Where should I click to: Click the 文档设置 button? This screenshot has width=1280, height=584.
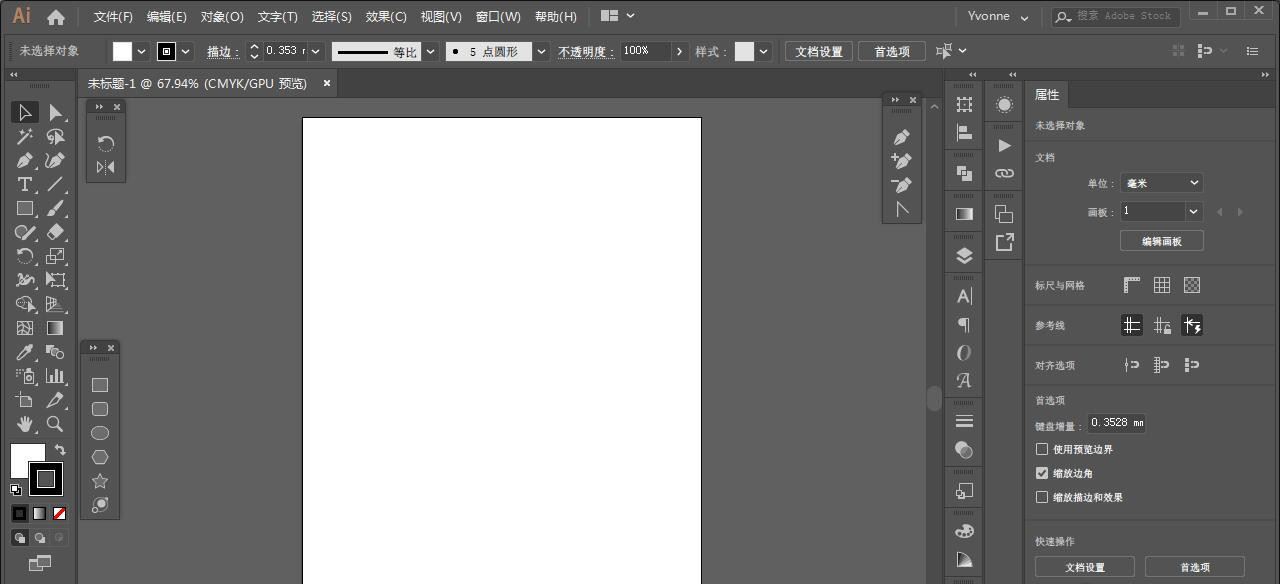click(817, 51)
